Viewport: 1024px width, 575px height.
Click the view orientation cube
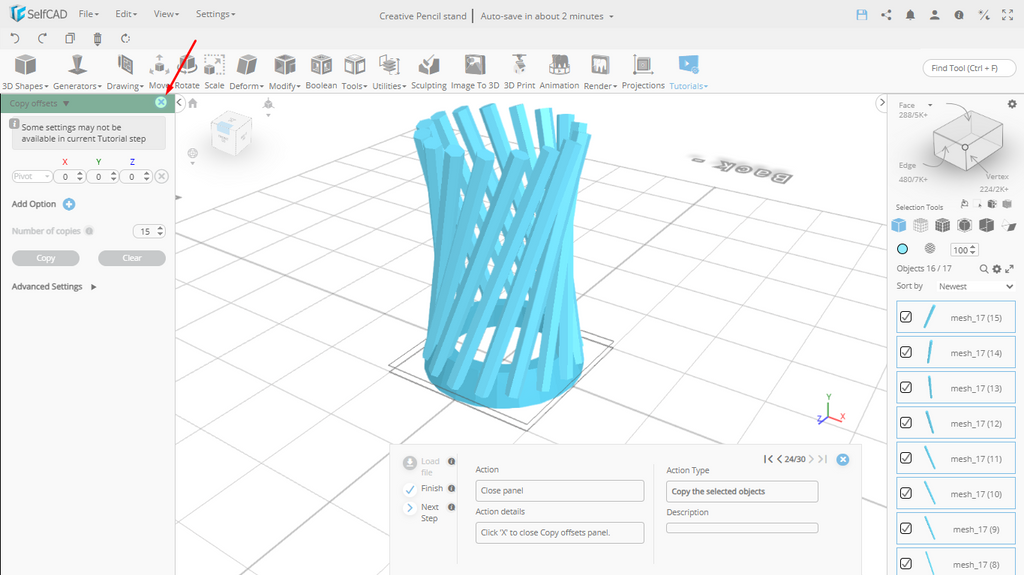(x=230, y=133)
